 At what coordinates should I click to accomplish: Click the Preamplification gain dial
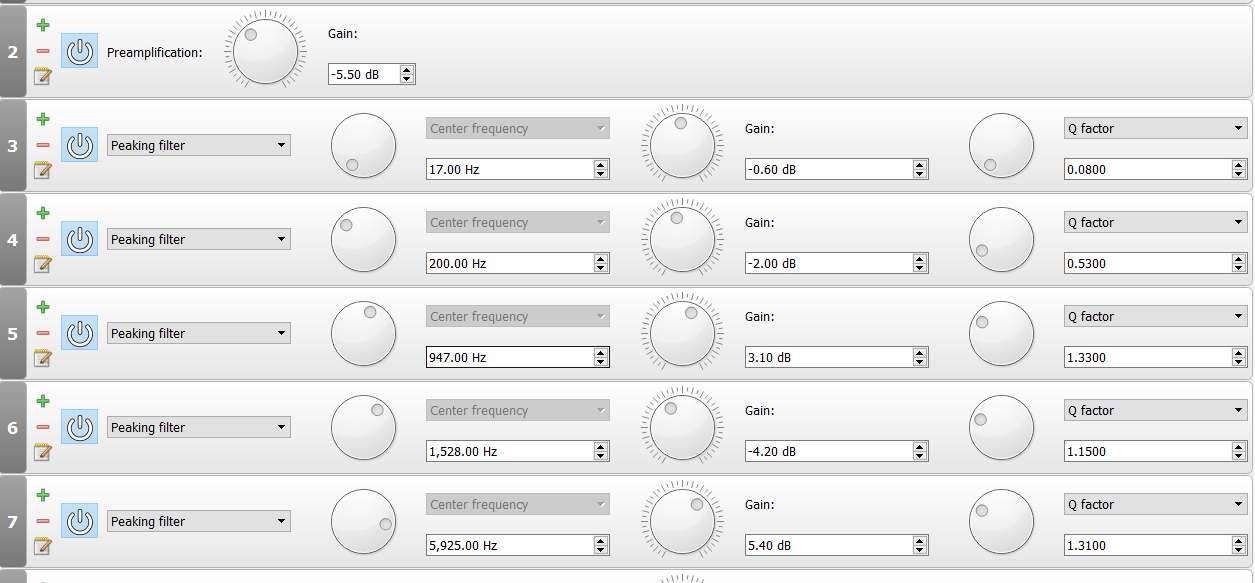[x=265, y=51]
